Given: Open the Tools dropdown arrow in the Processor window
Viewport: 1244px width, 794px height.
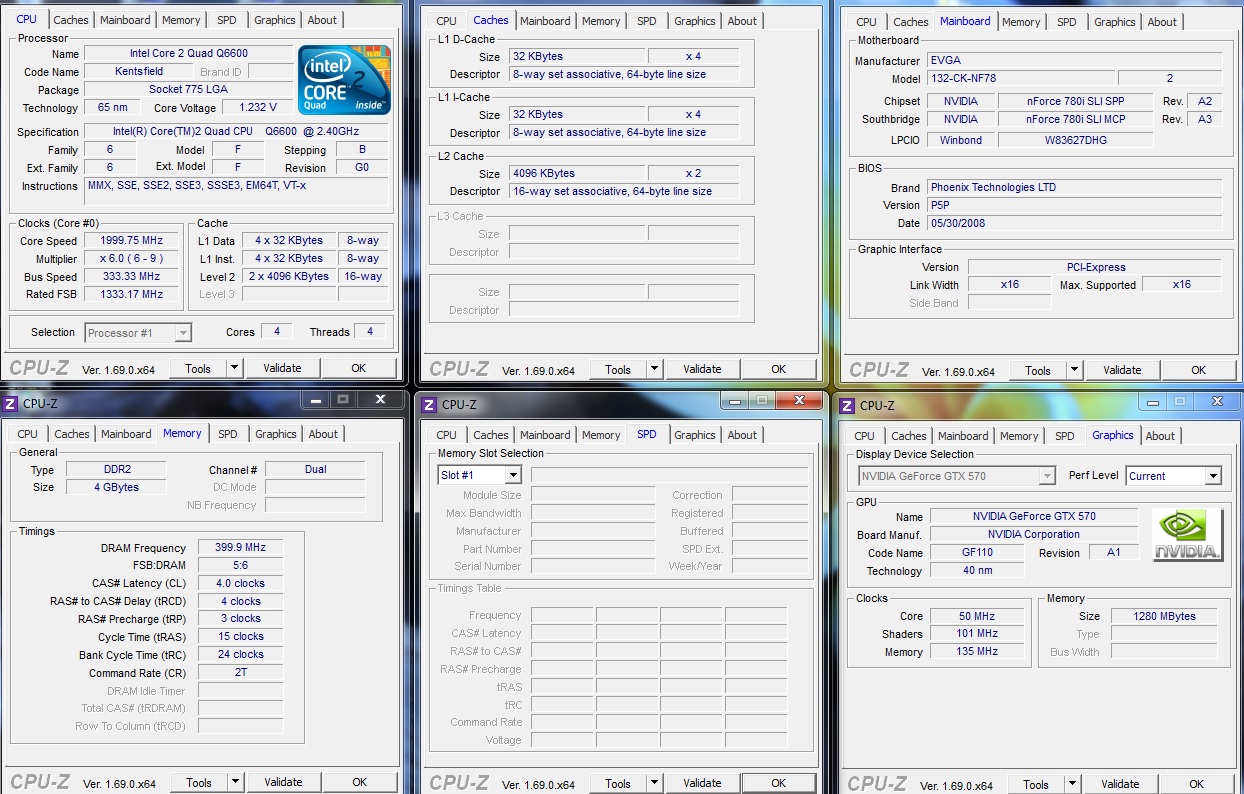Looking at the screenshot, I should tap(234, 368).
